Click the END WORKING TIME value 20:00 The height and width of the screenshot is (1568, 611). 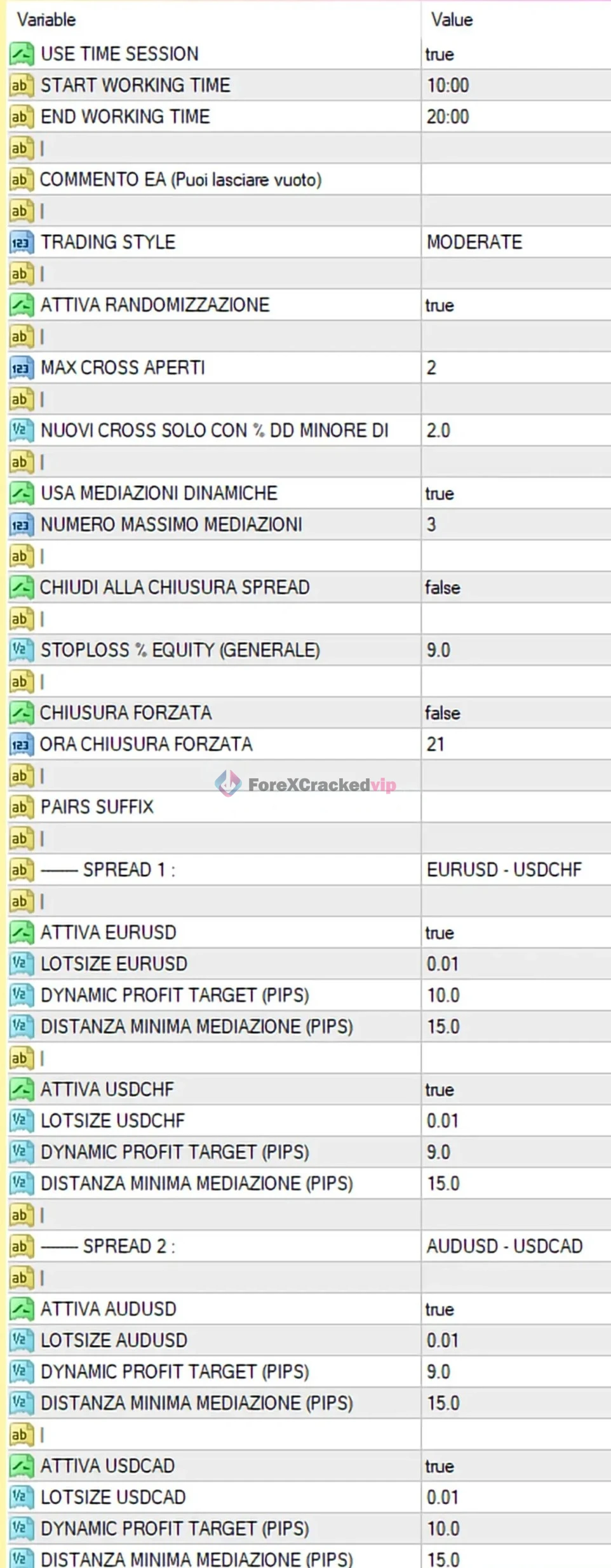[448, 117]
